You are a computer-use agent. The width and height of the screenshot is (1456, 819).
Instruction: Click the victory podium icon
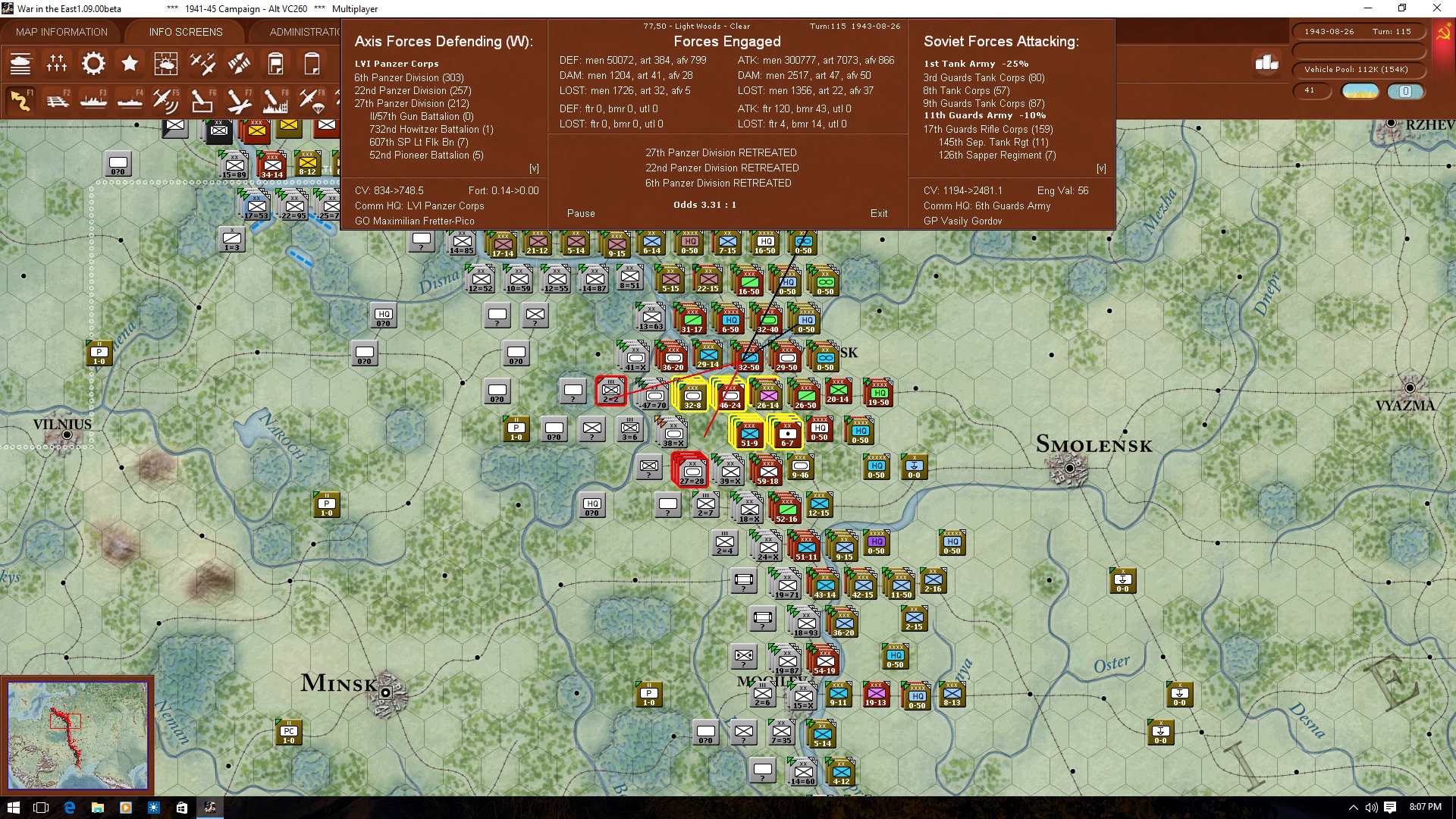click(x=1266, y=63)
